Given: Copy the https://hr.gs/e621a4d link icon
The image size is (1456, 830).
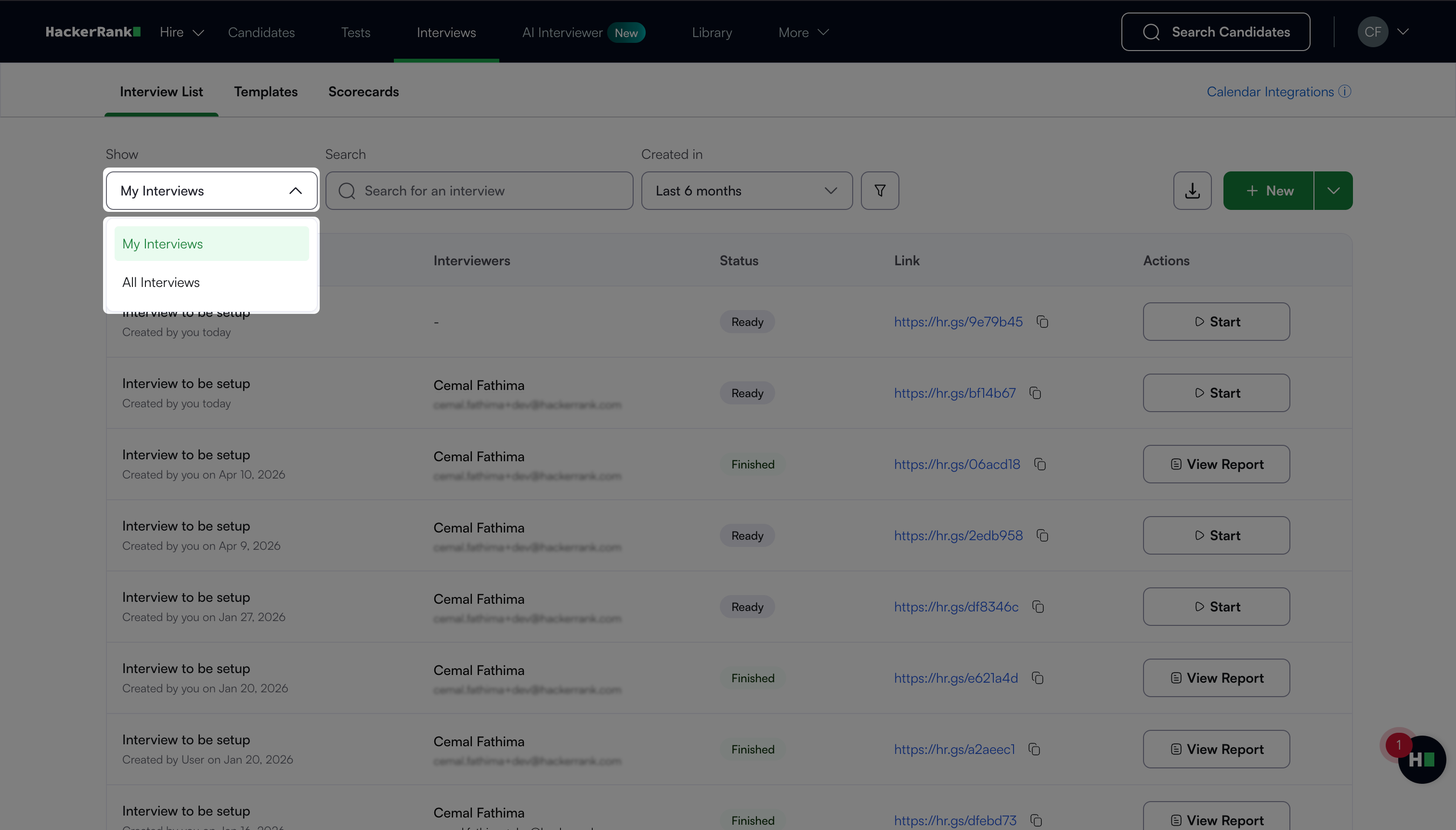Looking at the screenshot, I should click(1038, 678).
